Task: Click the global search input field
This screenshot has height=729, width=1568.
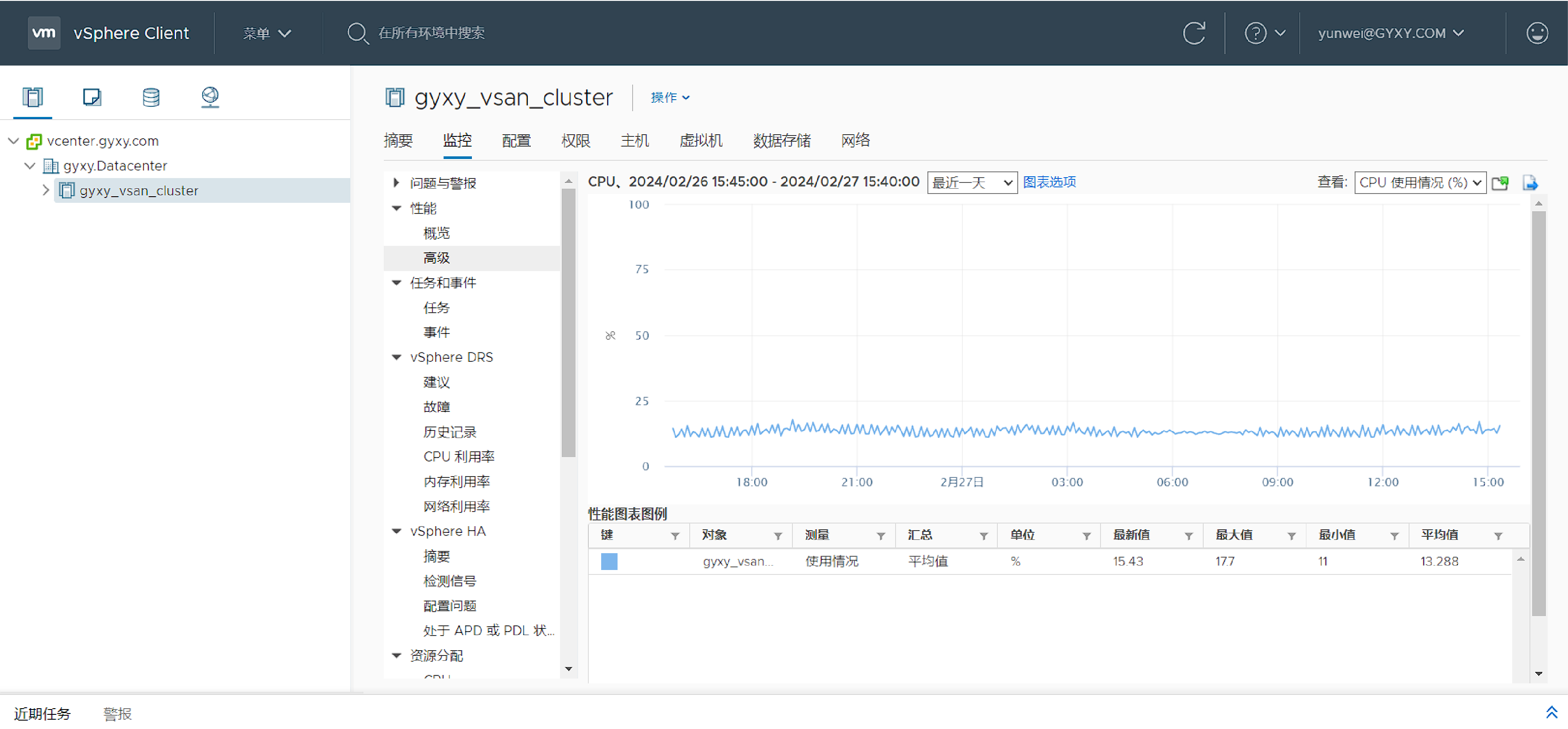Action: (x=431, y=33)
